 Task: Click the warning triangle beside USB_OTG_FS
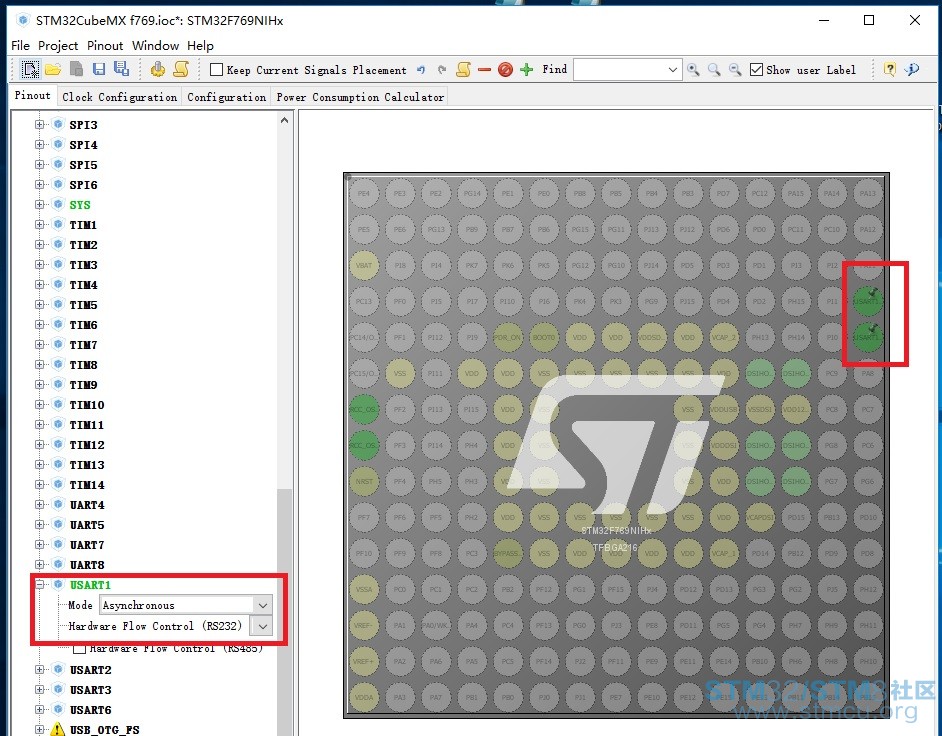(x=57, y=729)
